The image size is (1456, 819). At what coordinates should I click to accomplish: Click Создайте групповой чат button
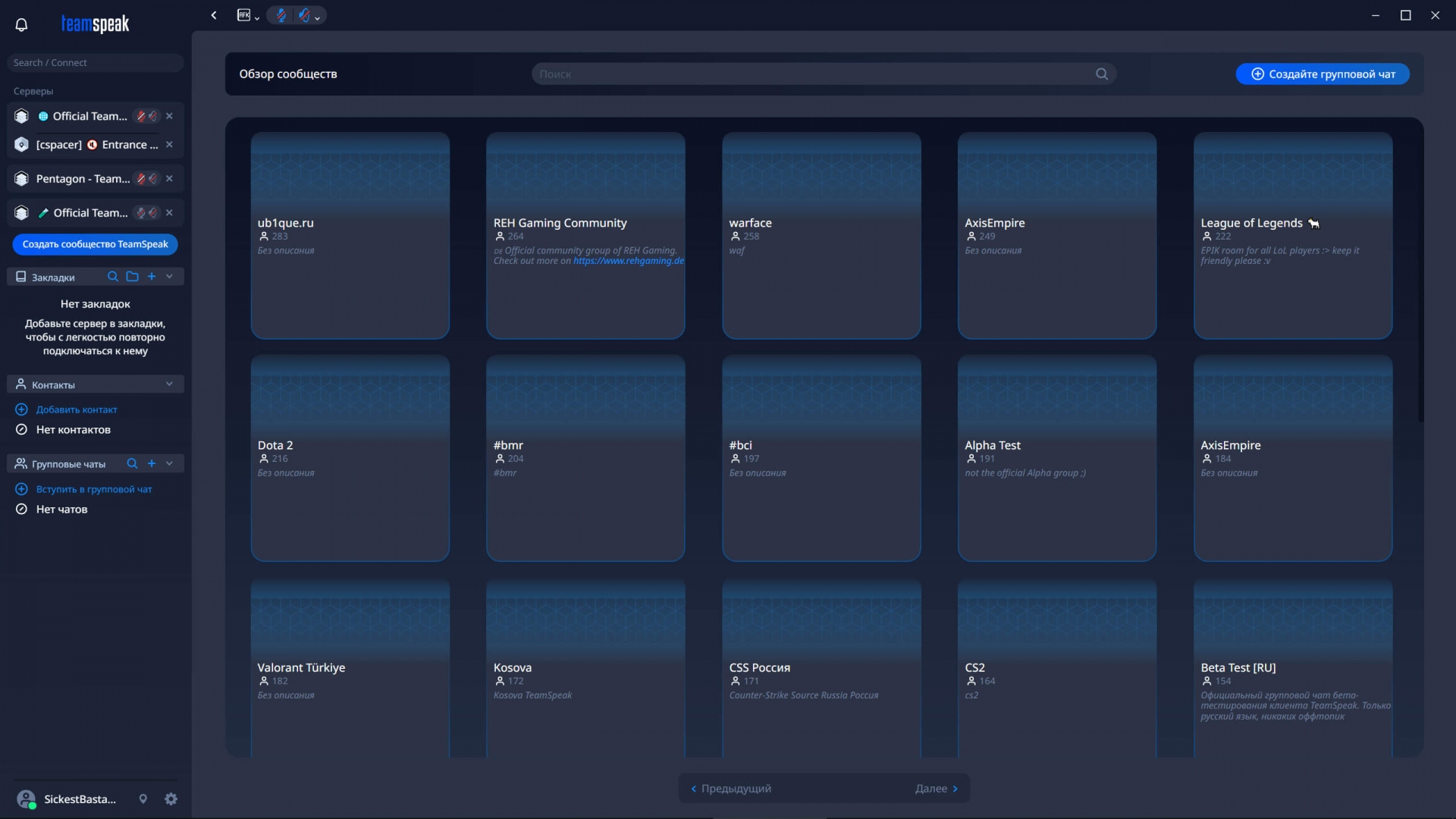[1323, 74]
